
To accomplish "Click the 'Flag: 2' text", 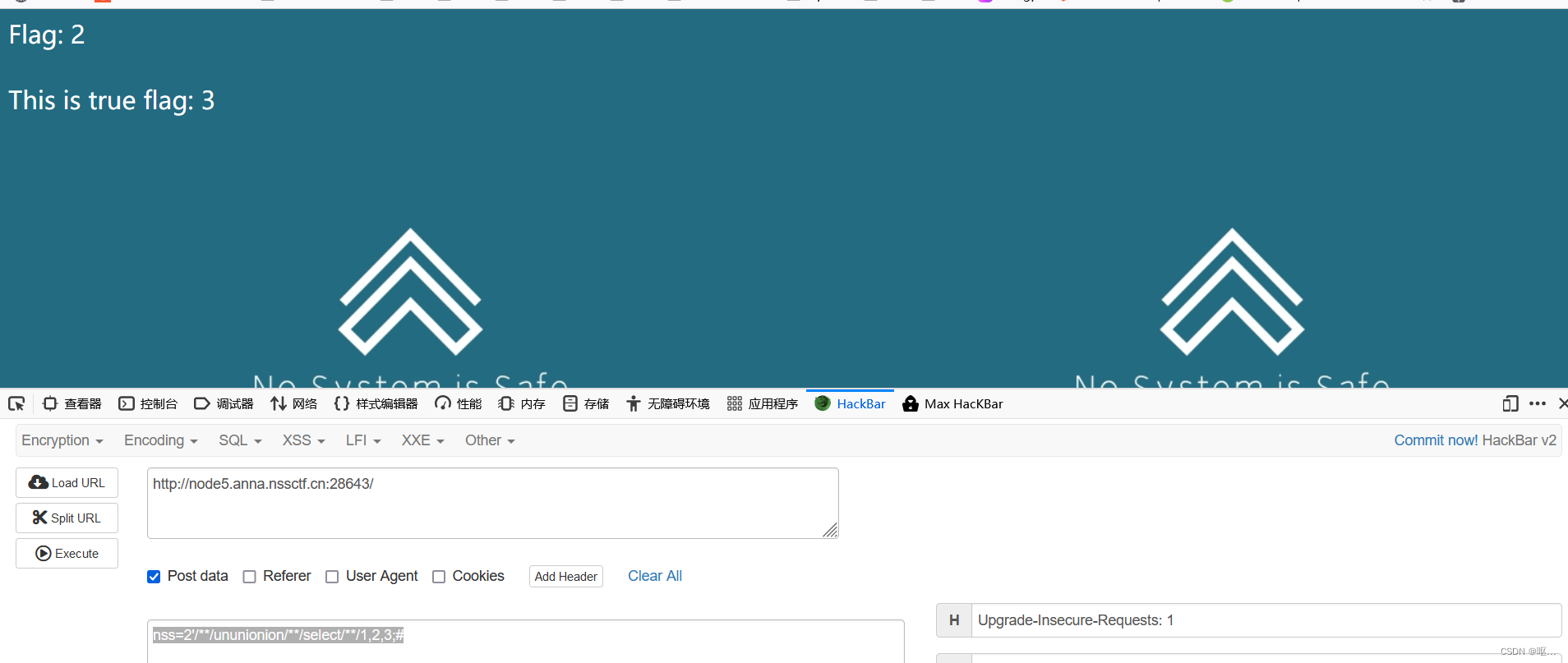I will (x=47, y=35).
